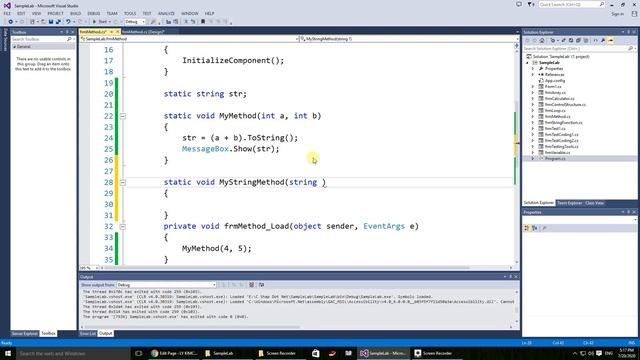Collapse the General group in Toolbox
640x360 pixels.
coord(15,47)
